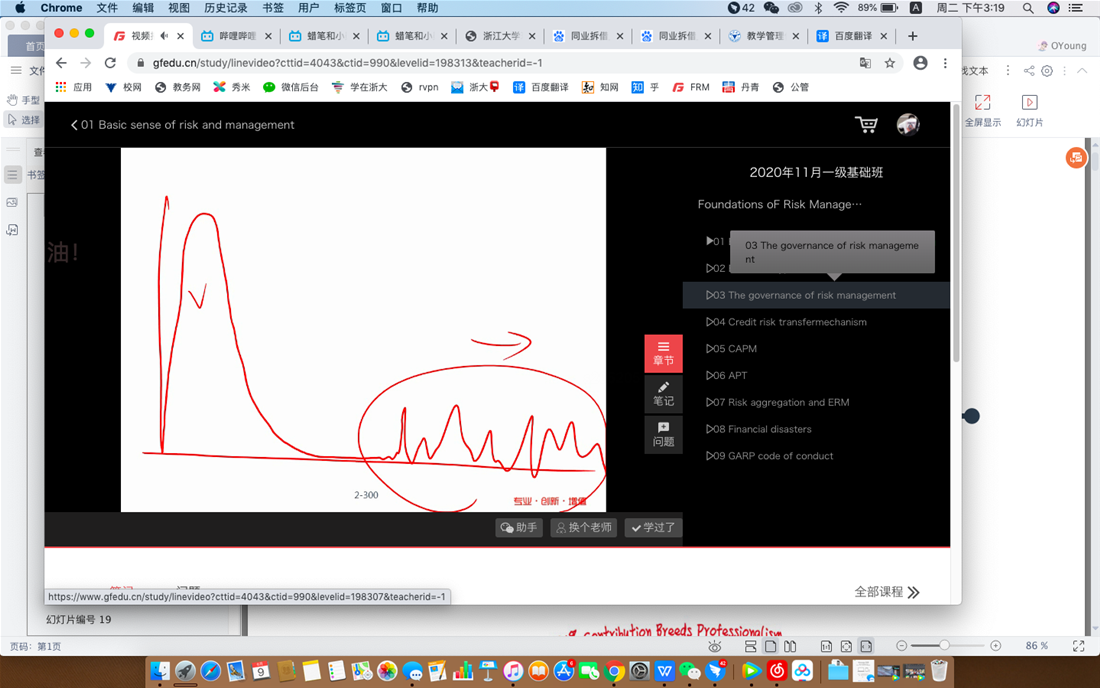Click the 助手 assistant button
This screenshot has width=1100, height=688.
point(519,527)
